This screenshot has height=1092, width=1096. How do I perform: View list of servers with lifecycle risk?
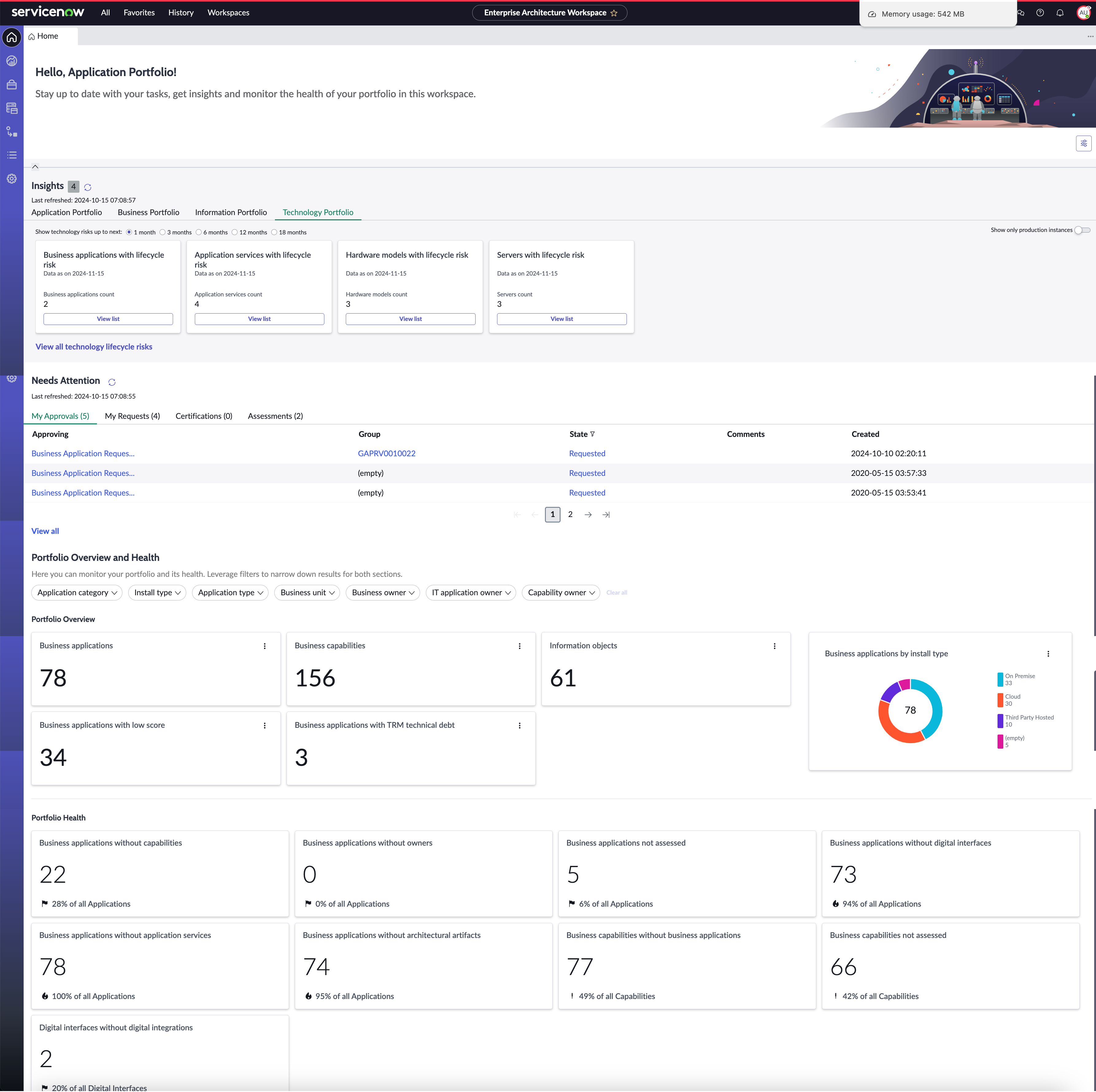pos(561,319)
